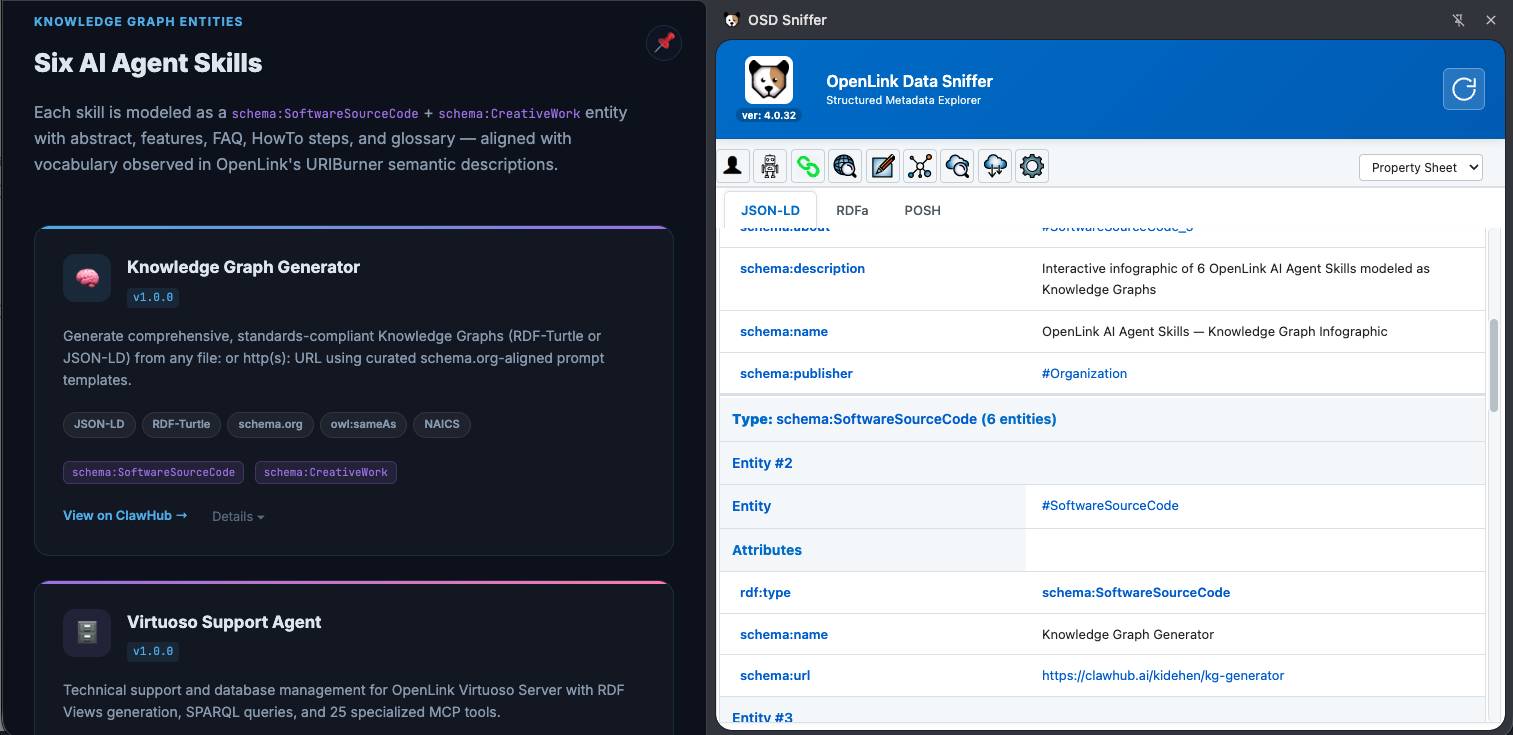Click the user profile silhouette icon

pos(734,167)
